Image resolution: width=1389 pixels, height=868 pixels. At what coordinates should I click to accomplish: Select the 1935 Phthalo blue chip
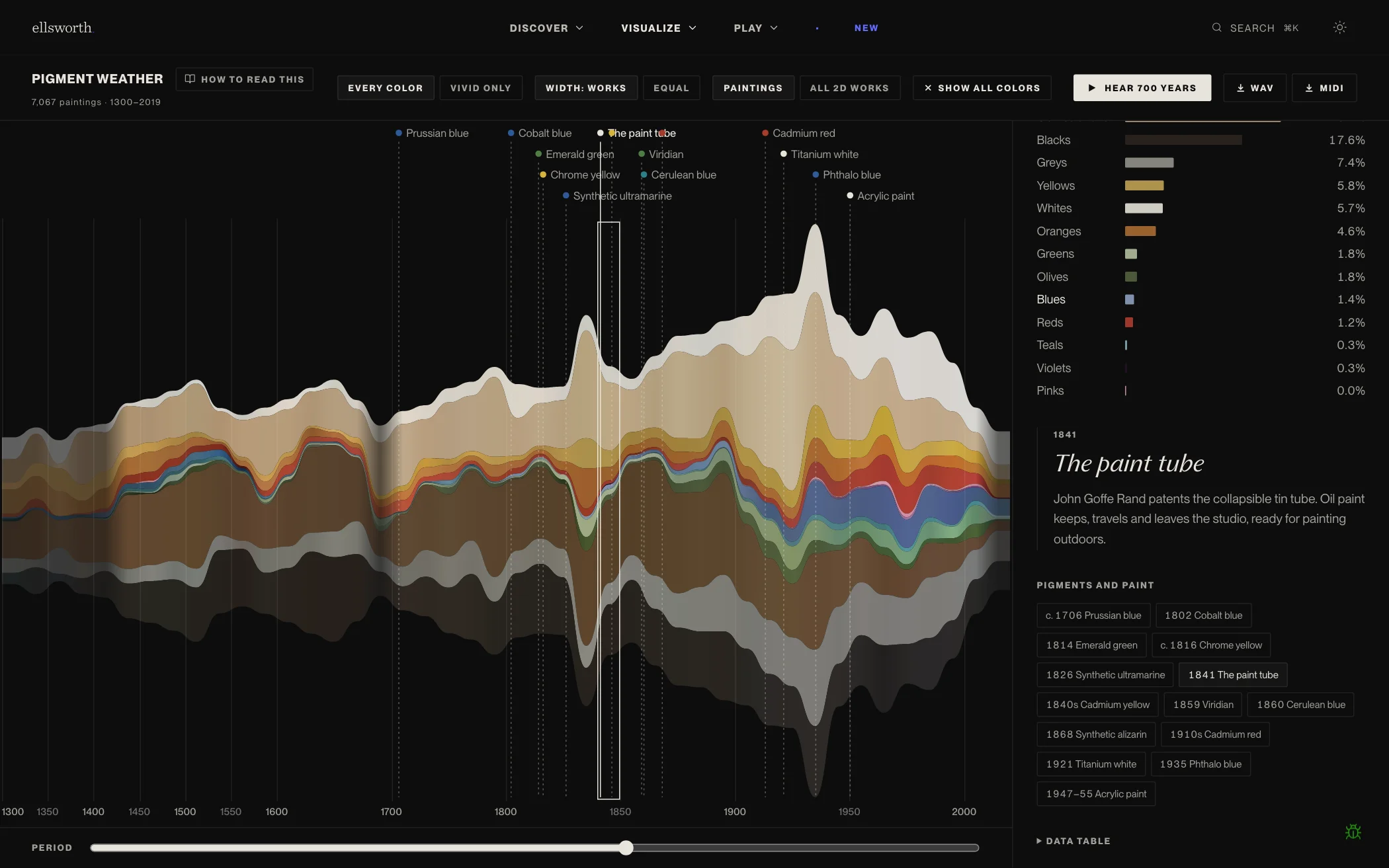tap(1200, 764)
